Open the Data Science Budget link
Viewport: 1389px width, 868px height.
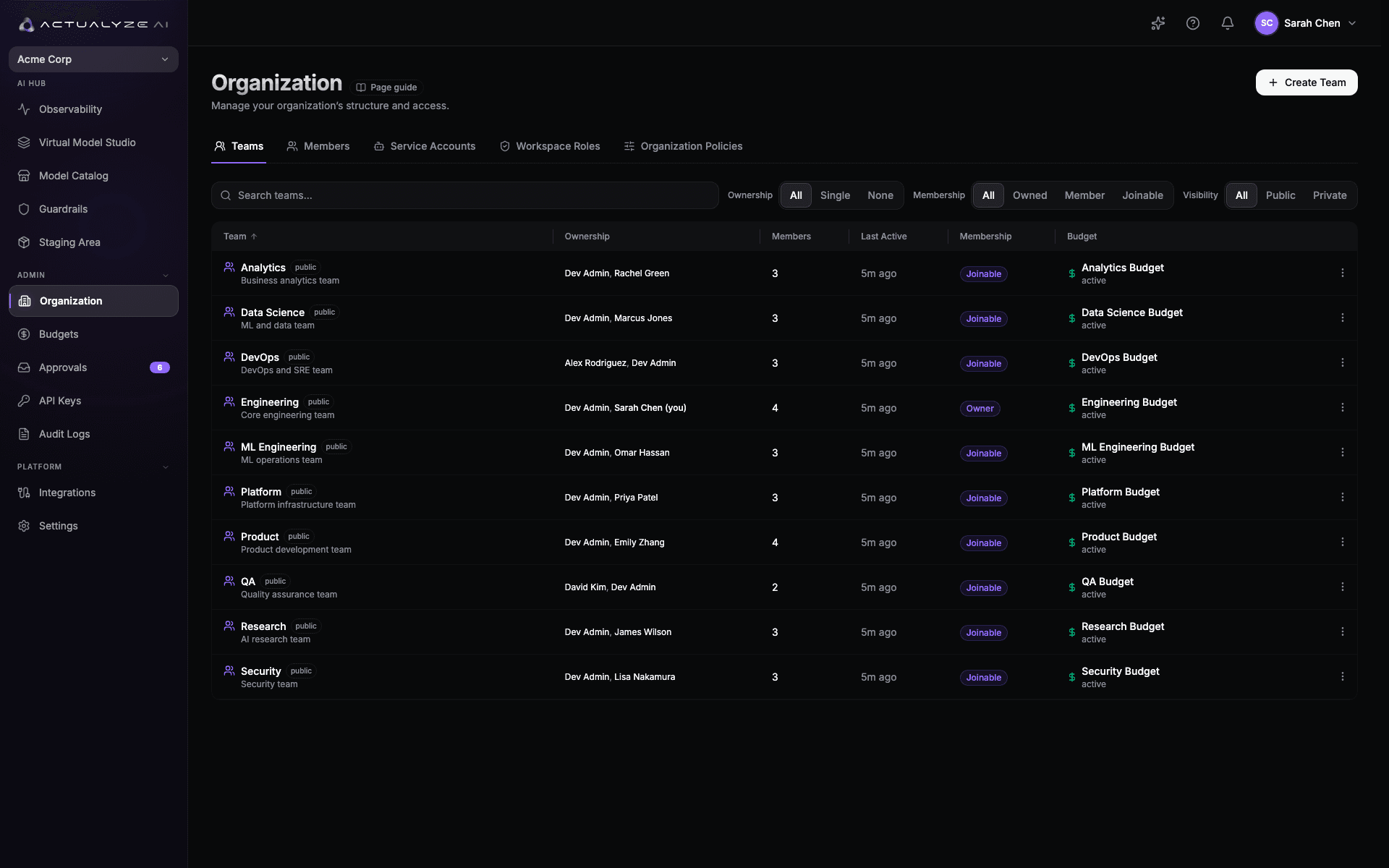click(1131, 312)
